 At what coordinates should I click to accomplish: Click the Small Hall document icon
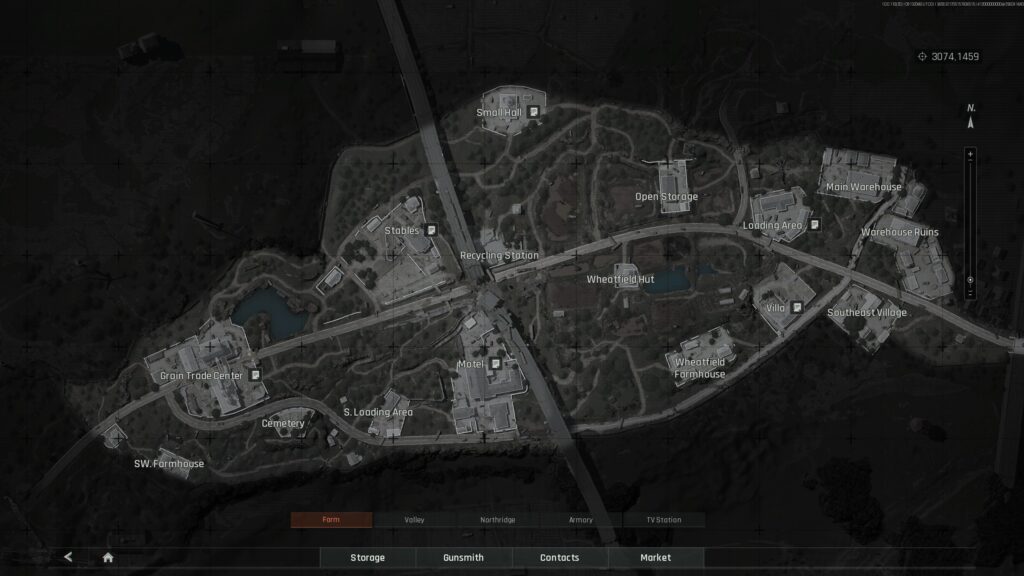[x=535, y=112]
